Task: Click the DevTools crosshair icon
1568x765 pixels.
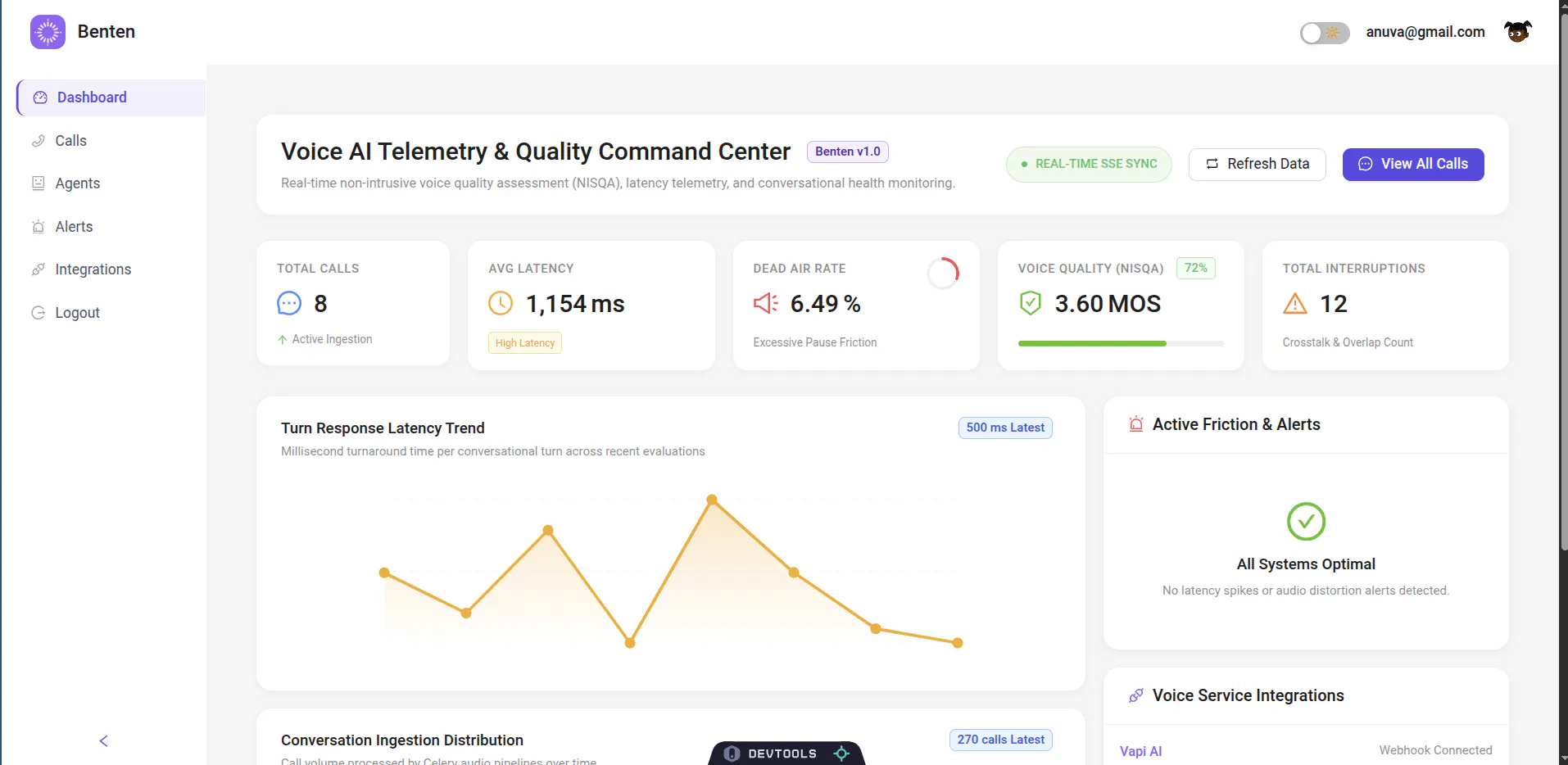Action: (x=841, y=754)
